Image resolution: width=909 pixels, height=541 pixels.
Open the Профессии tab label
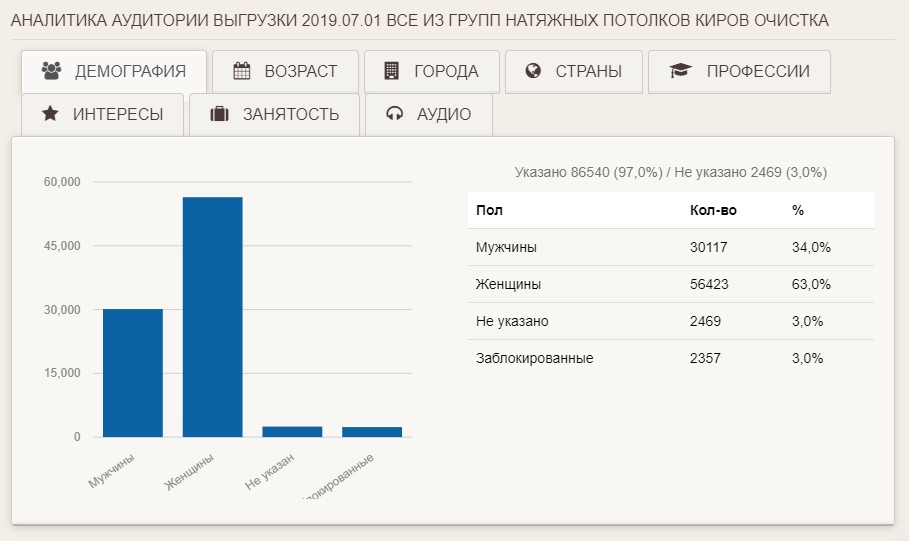758,71
